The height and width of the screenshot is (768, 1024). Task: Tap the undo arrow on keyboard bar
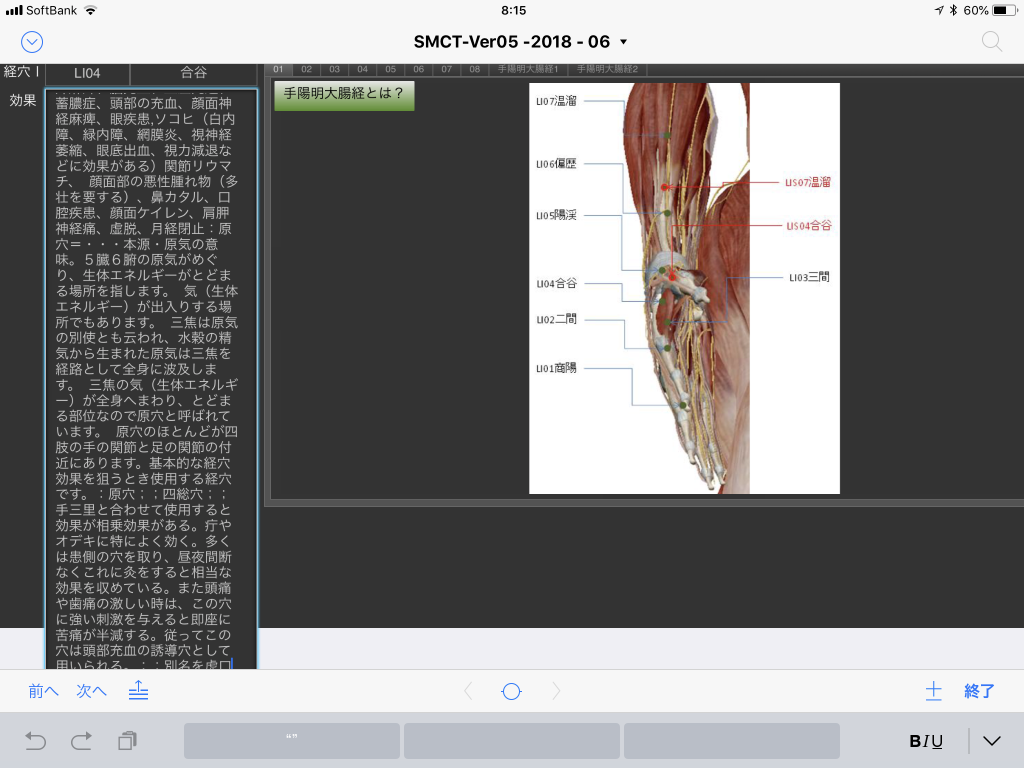(35, 741)
